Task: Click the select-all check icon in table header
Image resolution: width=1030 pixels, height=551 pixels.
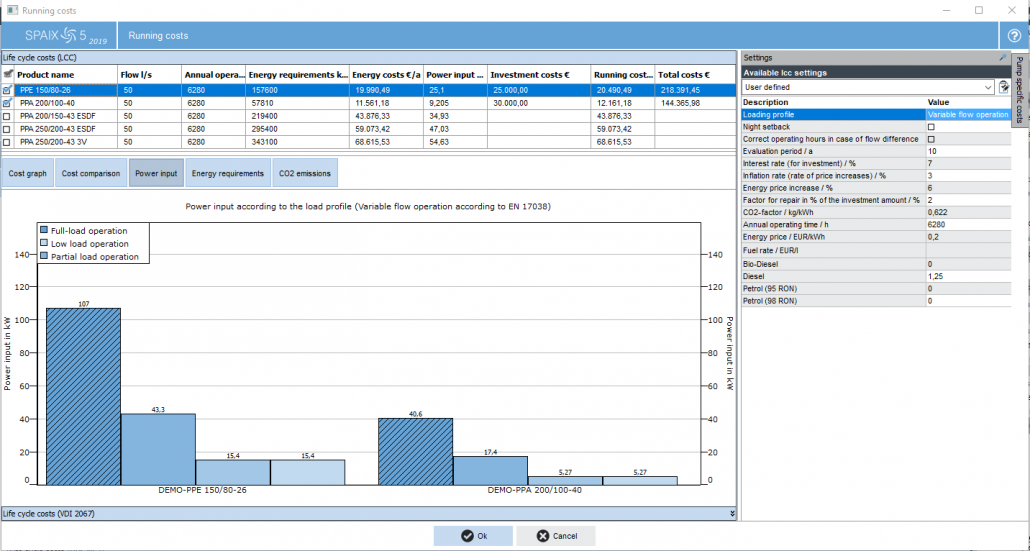Action: coord(7,75)
